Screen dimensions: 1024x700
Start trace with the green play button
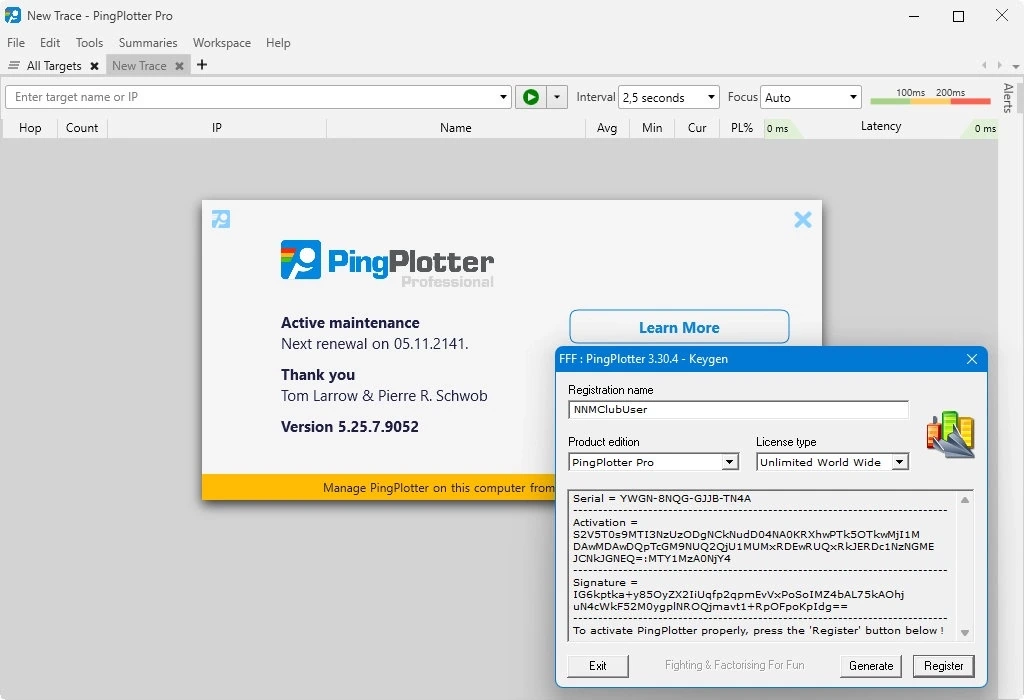click(x=531, y=97)
